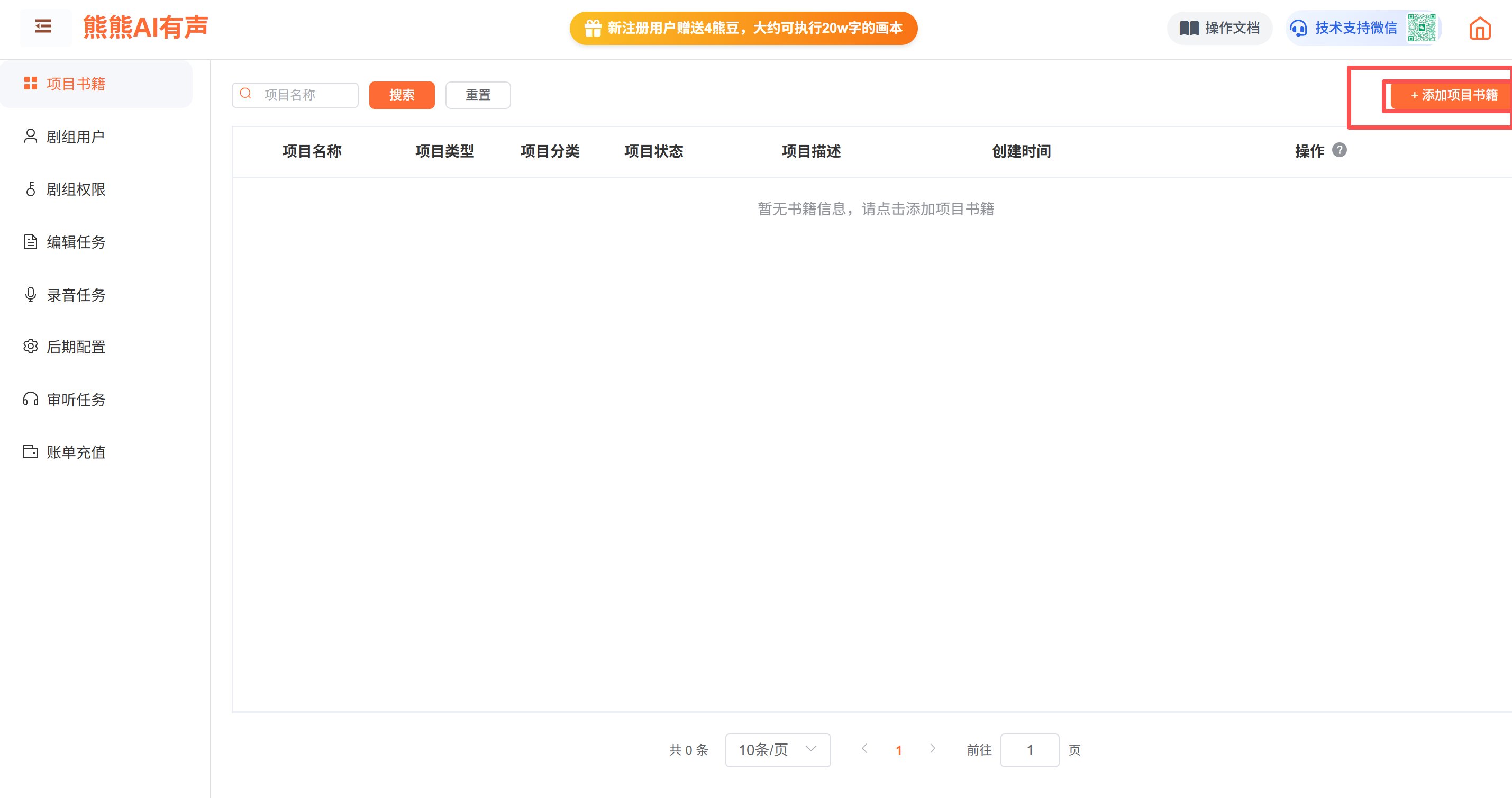Open 操作文档 documentation
This screenshot has width=1512, height=798.
[x=1219, y=28]
